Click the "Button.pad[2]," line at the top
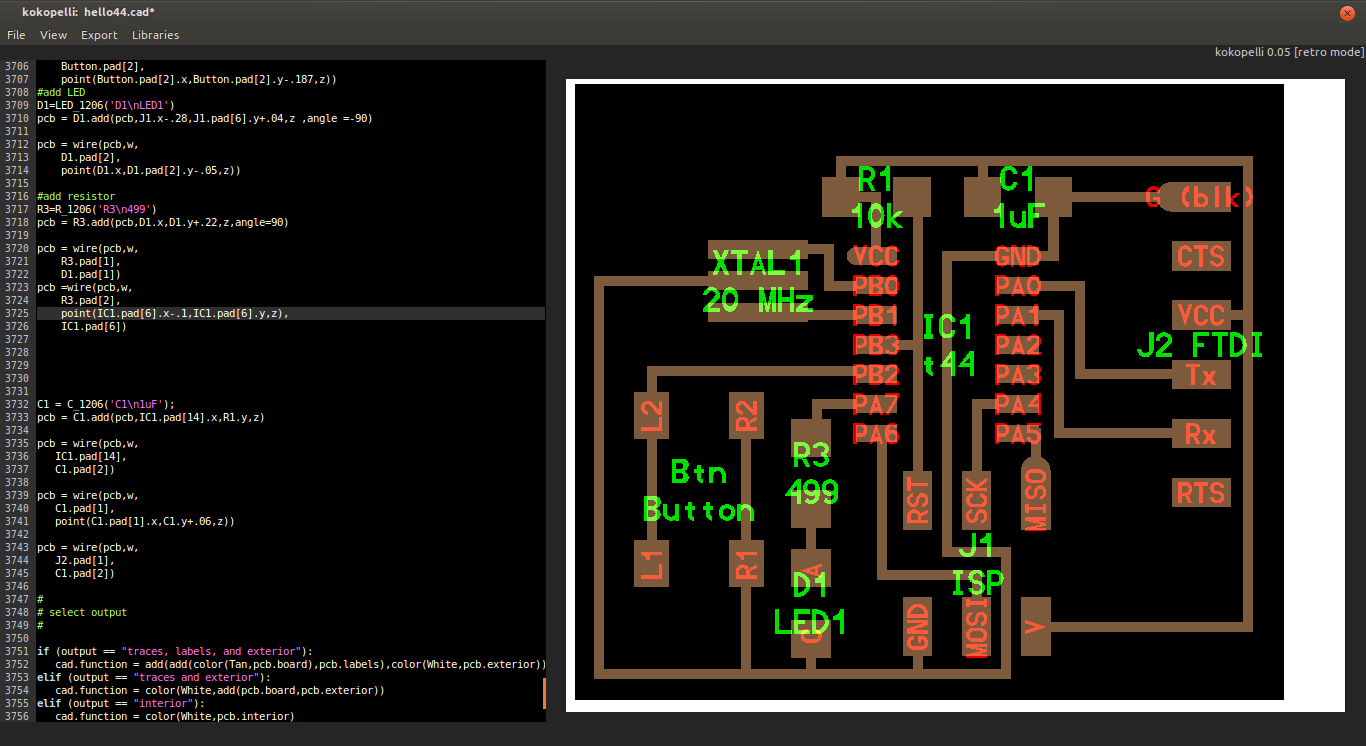 (x=103, y=66)
